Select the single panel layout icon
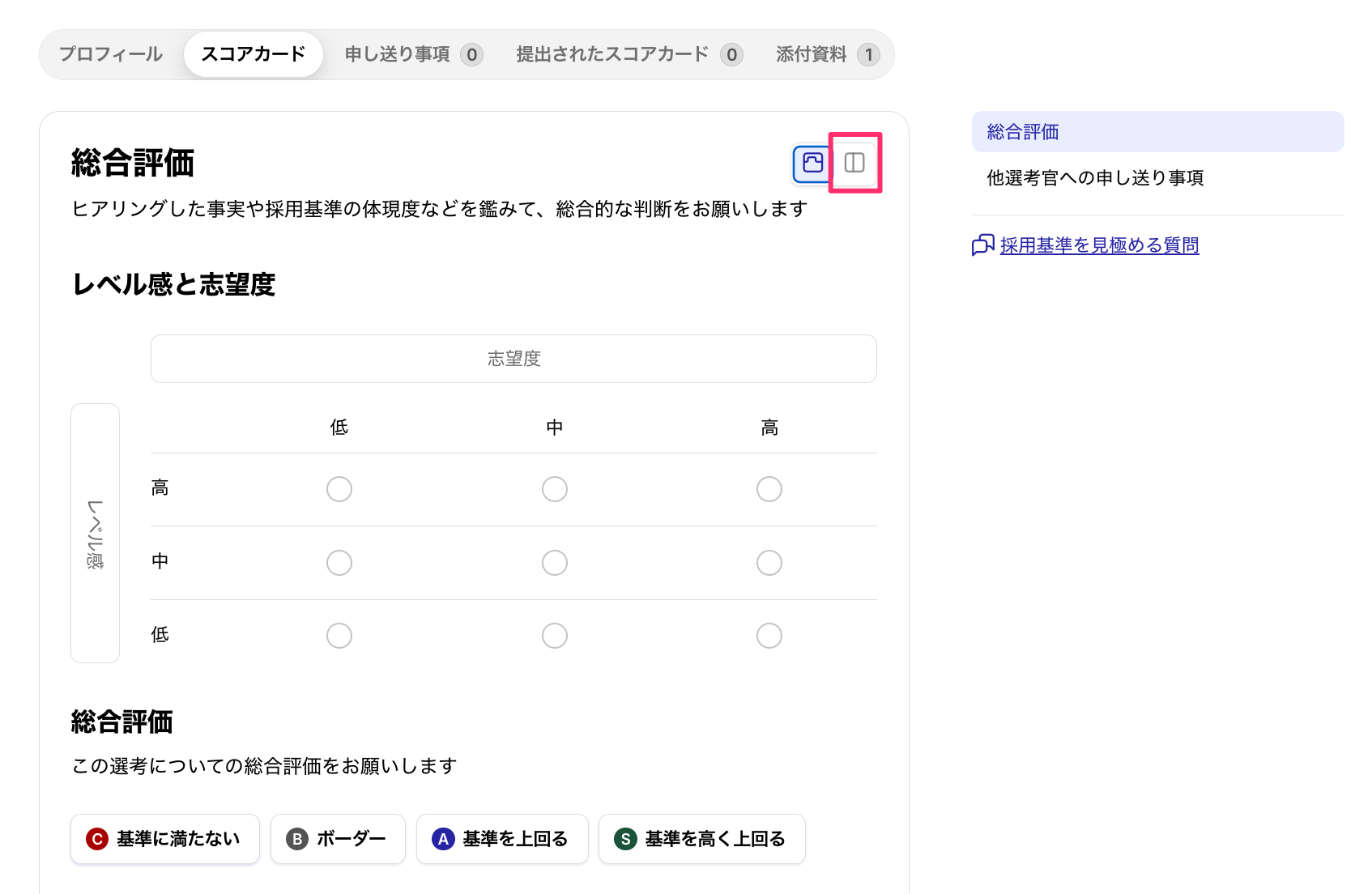Viewport: 1372px width, 894px height. (x=812, y=163)
